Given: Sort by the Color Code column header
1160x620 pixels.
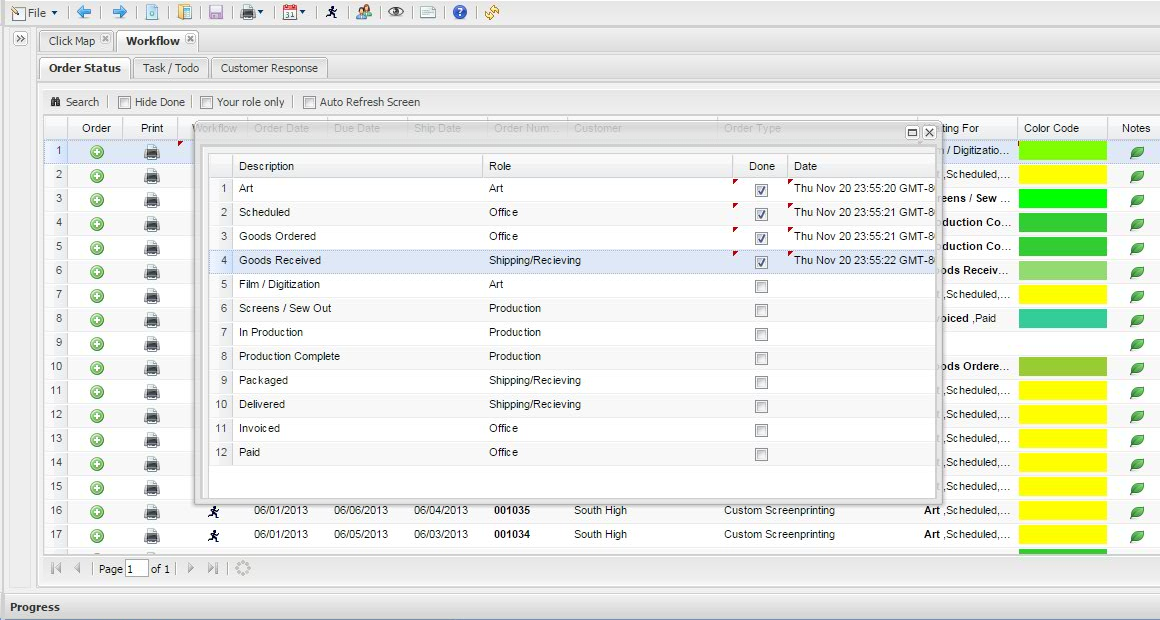Looking at the screenshot, I should click(1062, 128).
